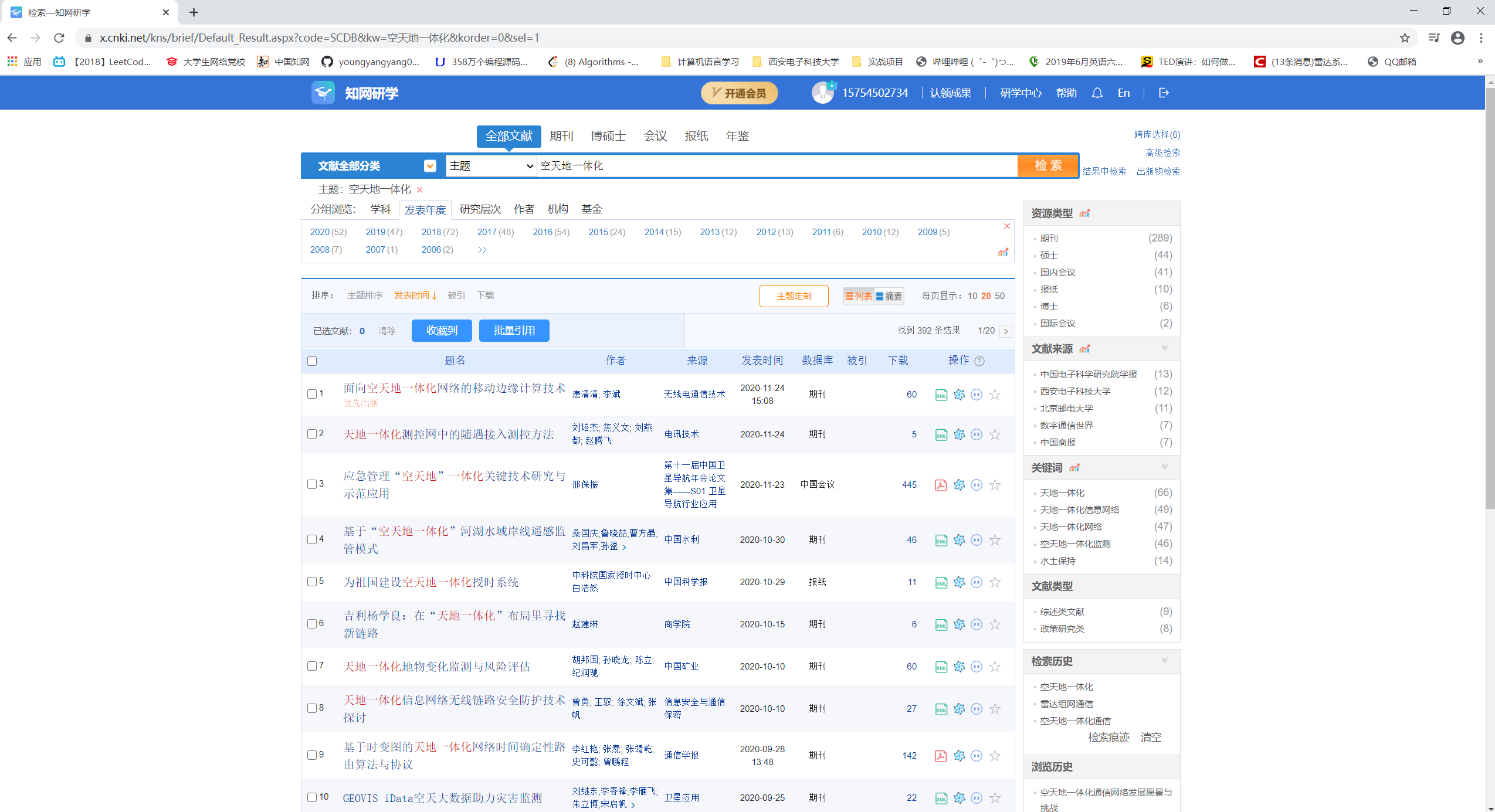The width and height of the screenshot is (1495, 812).
Task: Open citation quote icon for first result
Action: (977, 395)
